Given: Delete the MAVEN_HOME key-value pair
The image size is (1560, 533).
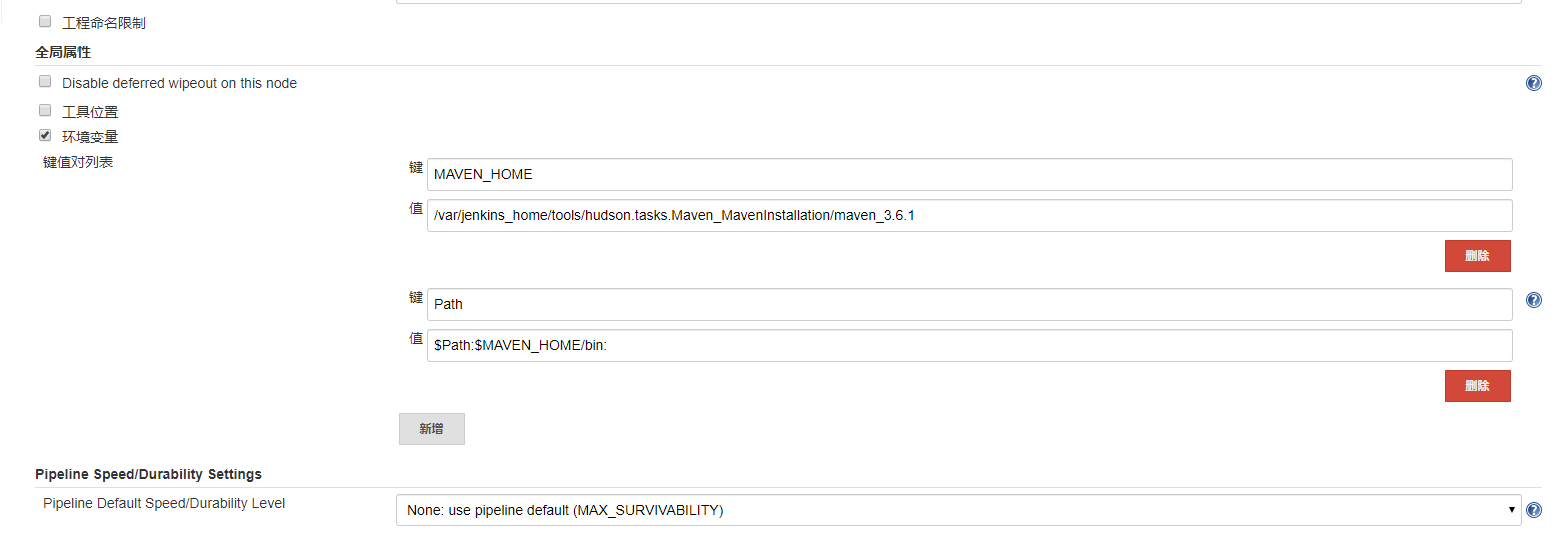Looking at the screenshot, I should tap(1477, 256).
